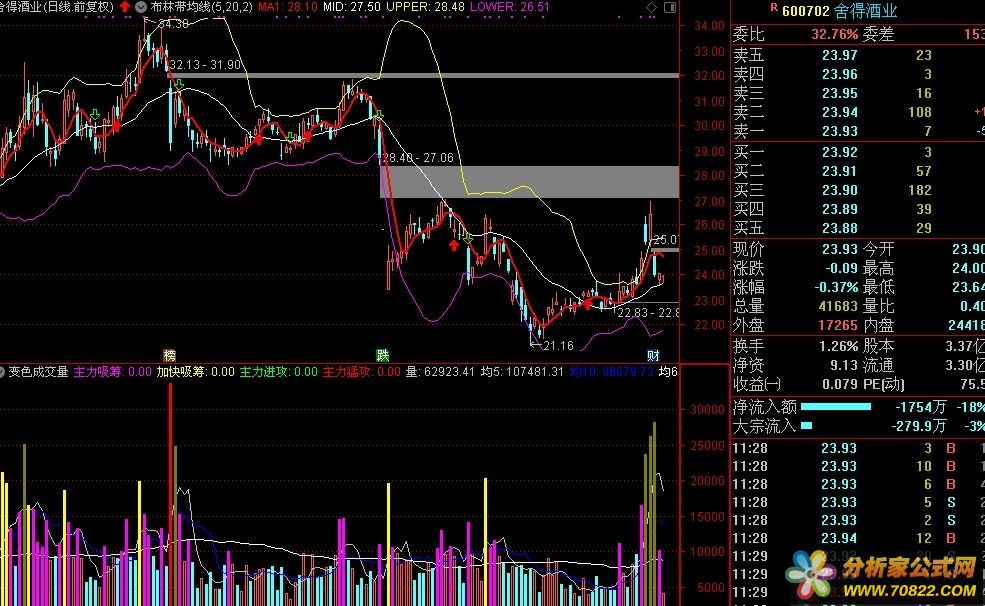Click the 大宗流入 small cyan bar
Viewport: 985px width, 606px height.
(x=807, y=426)
